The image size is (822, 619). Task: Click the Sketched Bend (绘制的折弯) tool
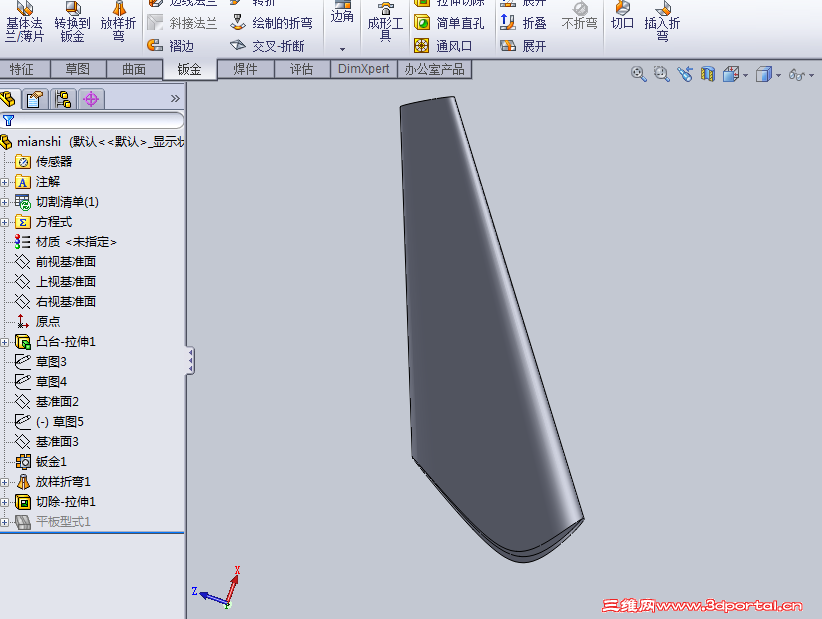point(272,23)
